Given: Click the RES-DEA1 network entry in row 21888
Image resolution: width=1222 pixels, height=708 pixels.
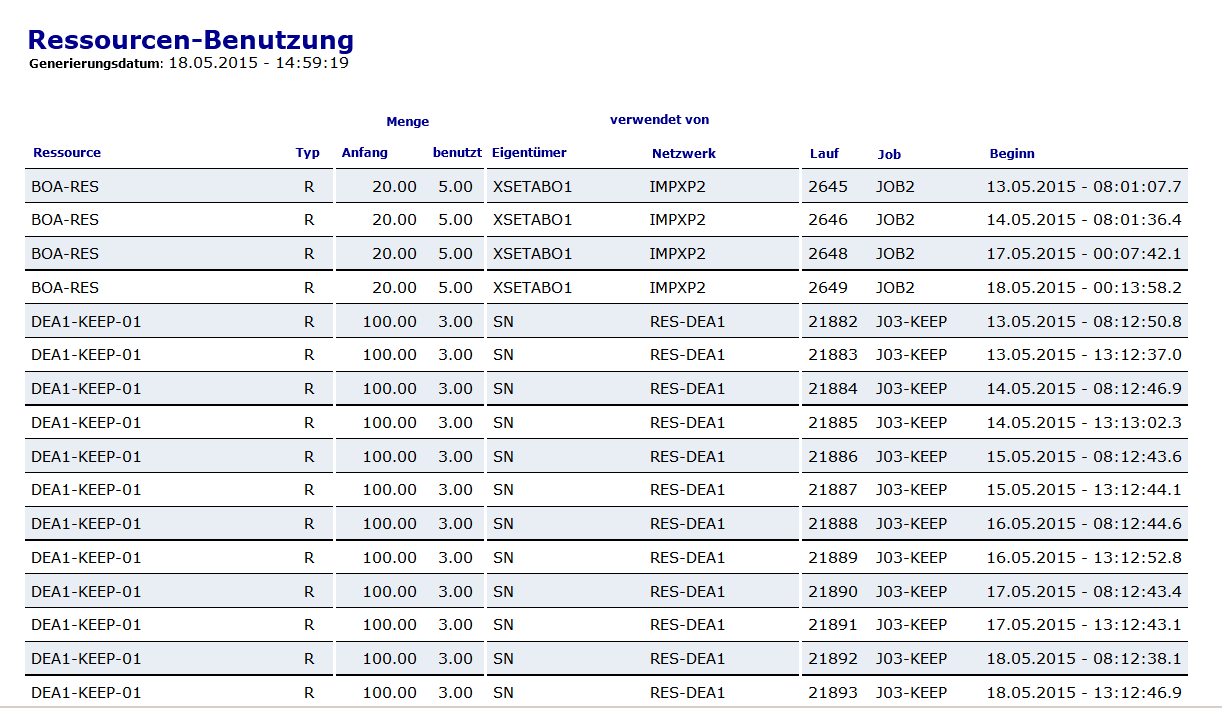Looking at the screenshot, I should (688, 523).
